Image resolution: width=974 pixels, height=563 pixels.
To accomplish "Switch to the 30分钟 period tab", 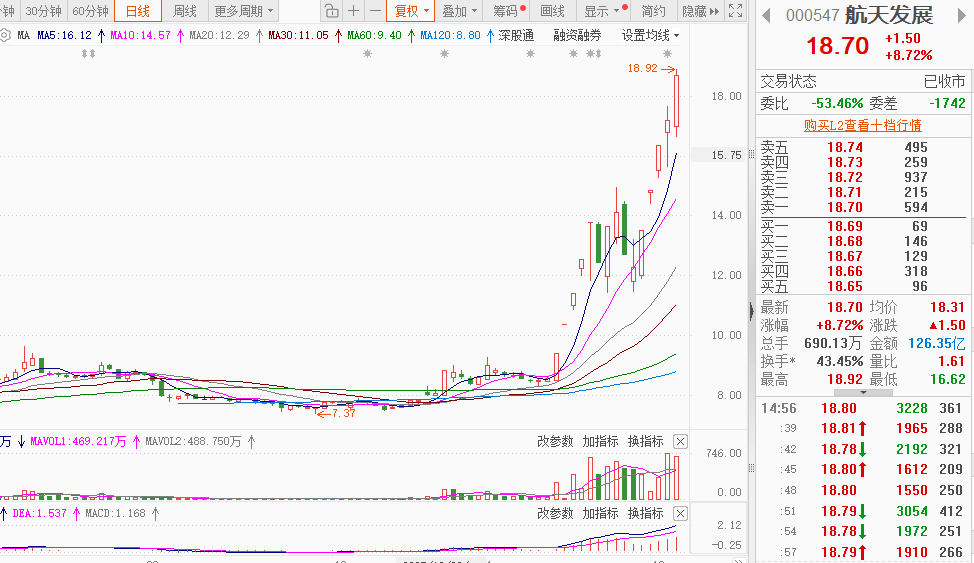I will (43, 11).
